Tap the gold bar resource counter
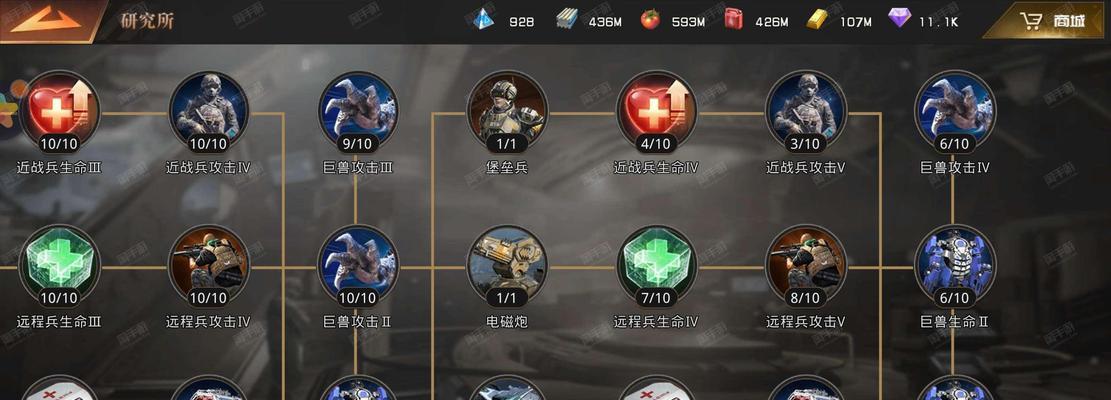The height and width of the screenshot is (400, 1111). pos(839,21)
